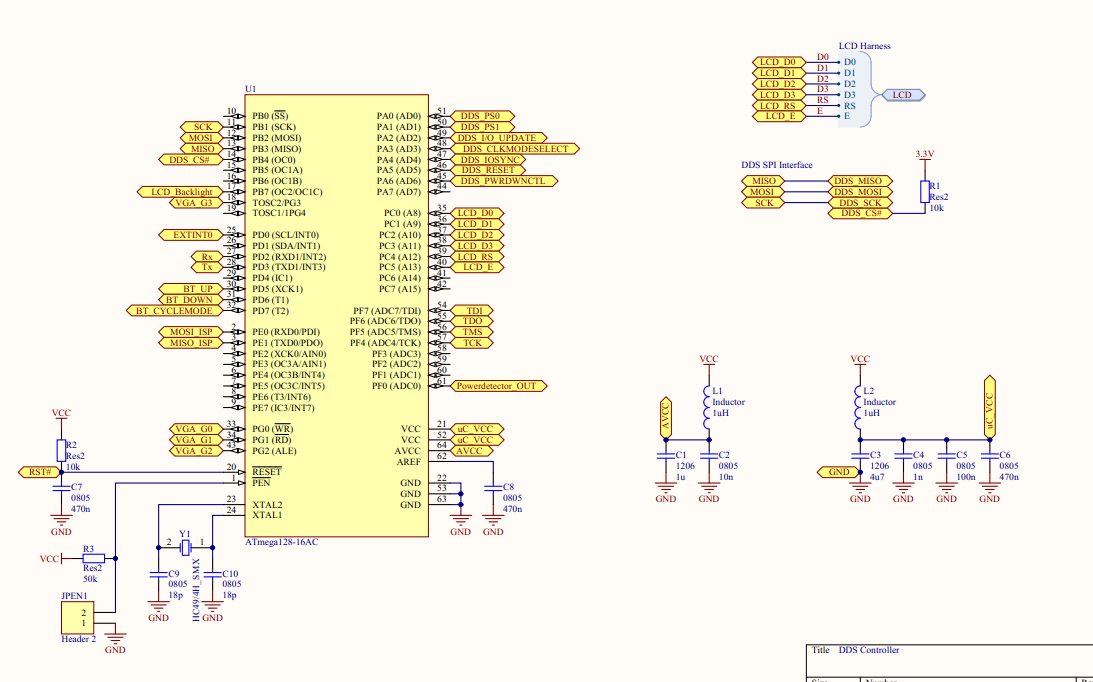Select the DDS_IOSYNC port

point(488,160)
